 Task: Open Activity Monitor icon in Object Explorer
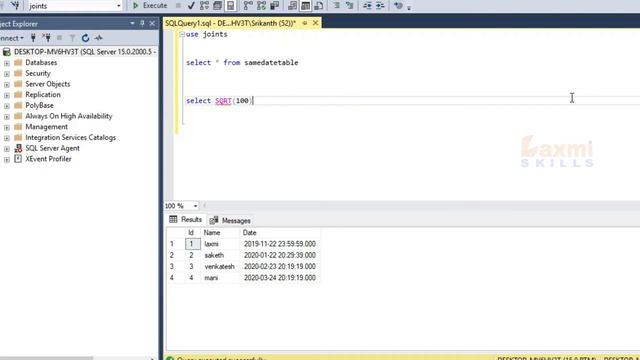click(98, 38)
